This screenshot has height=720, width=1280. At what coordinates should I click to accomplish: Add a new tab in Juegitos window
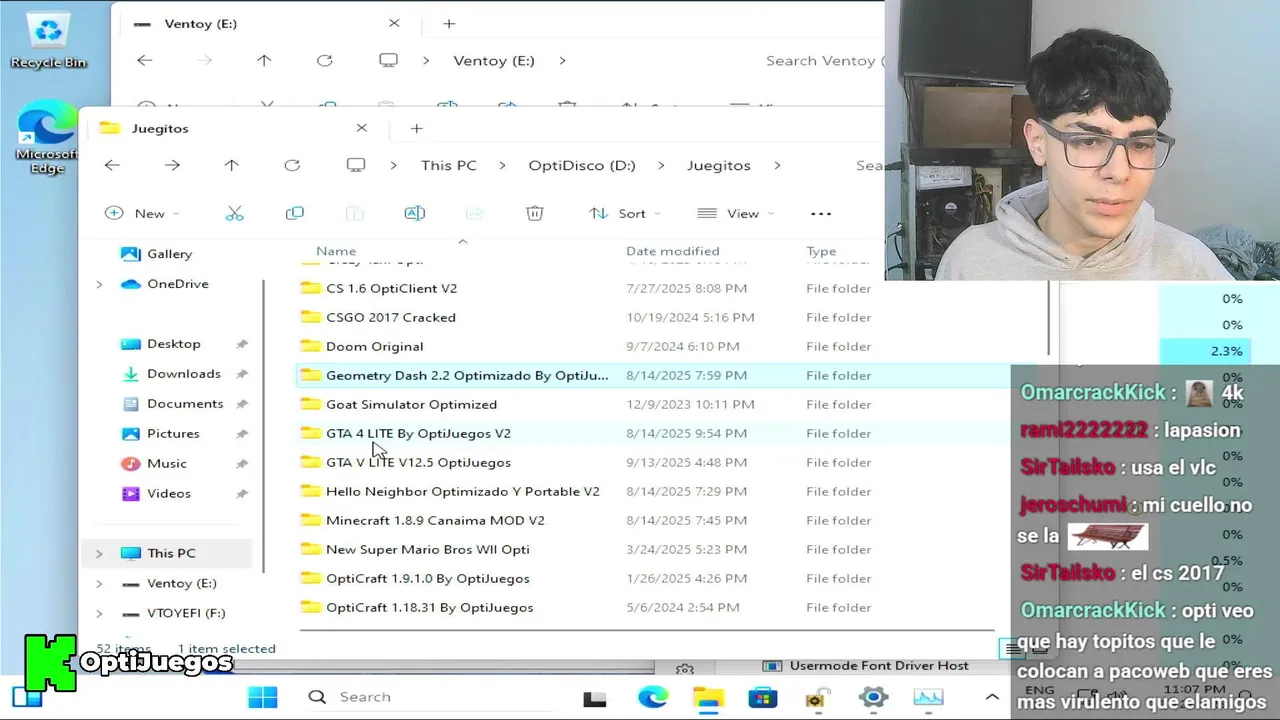click(x=417, y=128)
